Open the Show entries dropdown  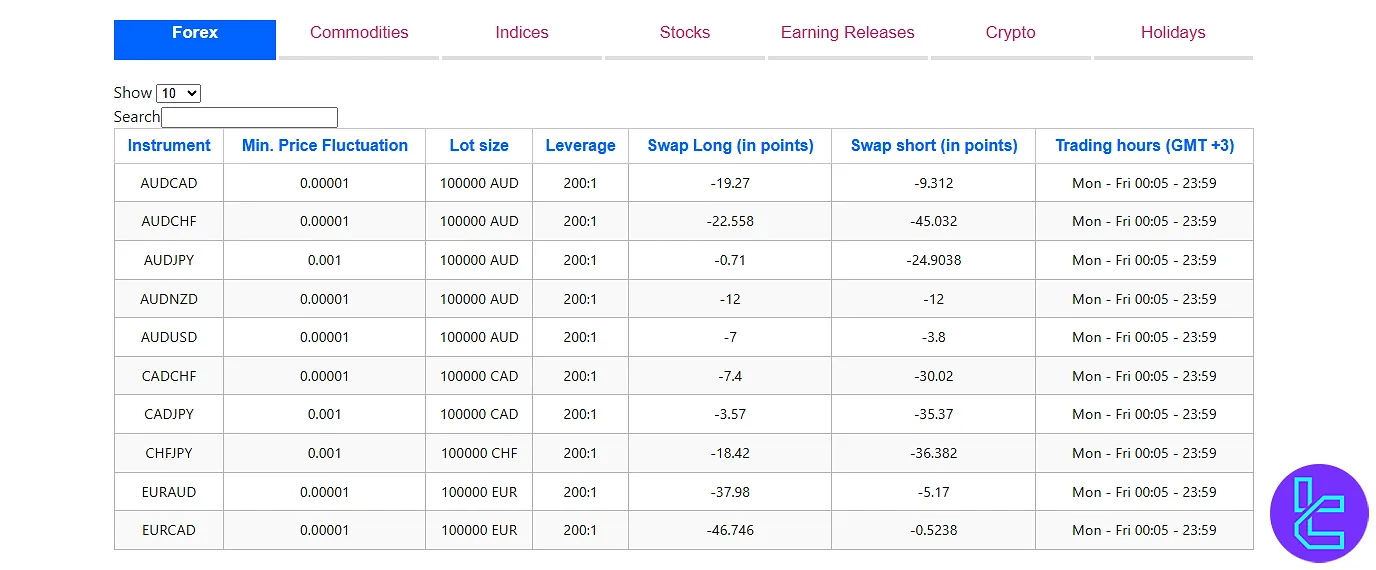[x=179, y=93]
